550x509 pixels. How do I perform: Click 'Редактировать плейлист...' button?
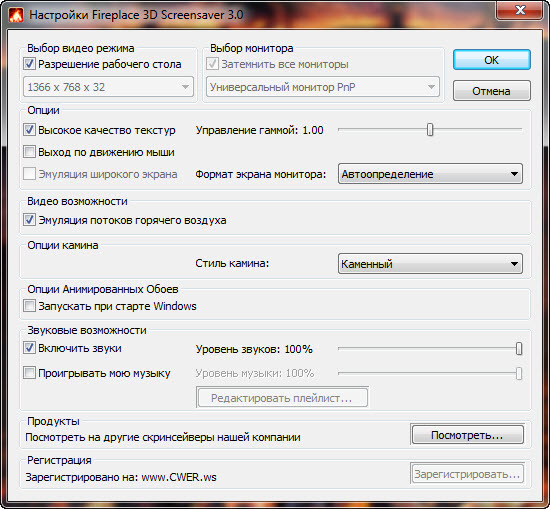pyautogui.click(x=282, y=398)
